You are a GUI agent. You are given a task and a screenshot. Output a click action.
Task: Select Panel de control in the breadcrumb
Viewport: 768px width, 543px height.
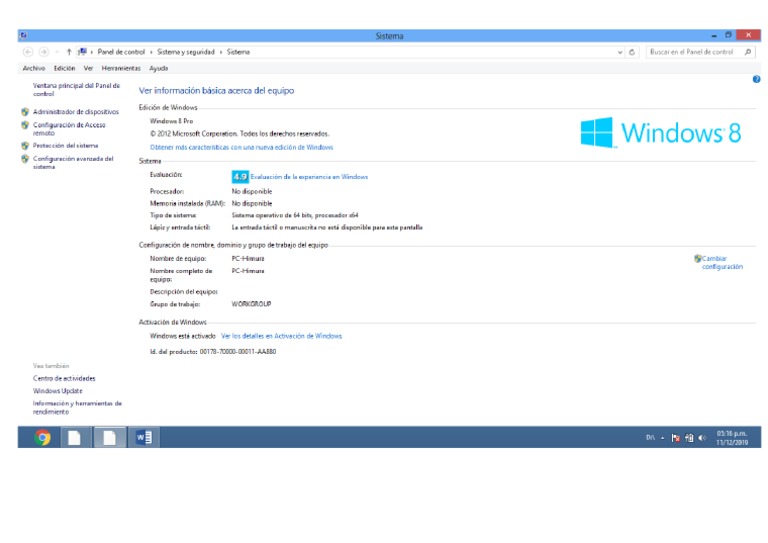click(121, 52)
